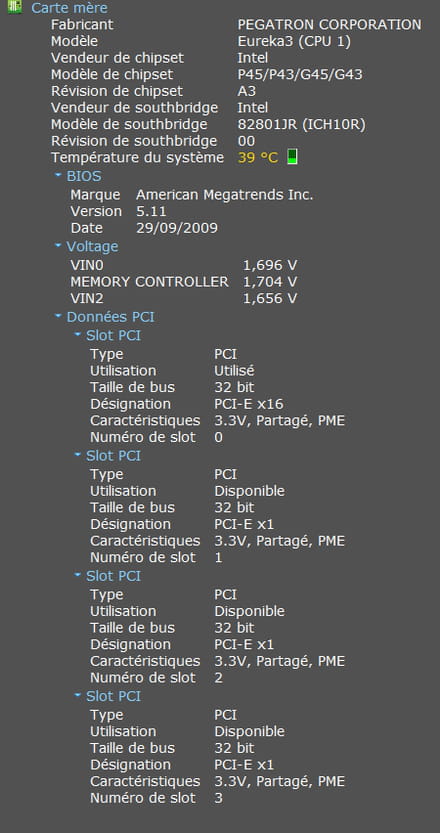Click the MEMORY CONTROLLER voltage row
The image size is (440, 833).
(x=184, y=282)
